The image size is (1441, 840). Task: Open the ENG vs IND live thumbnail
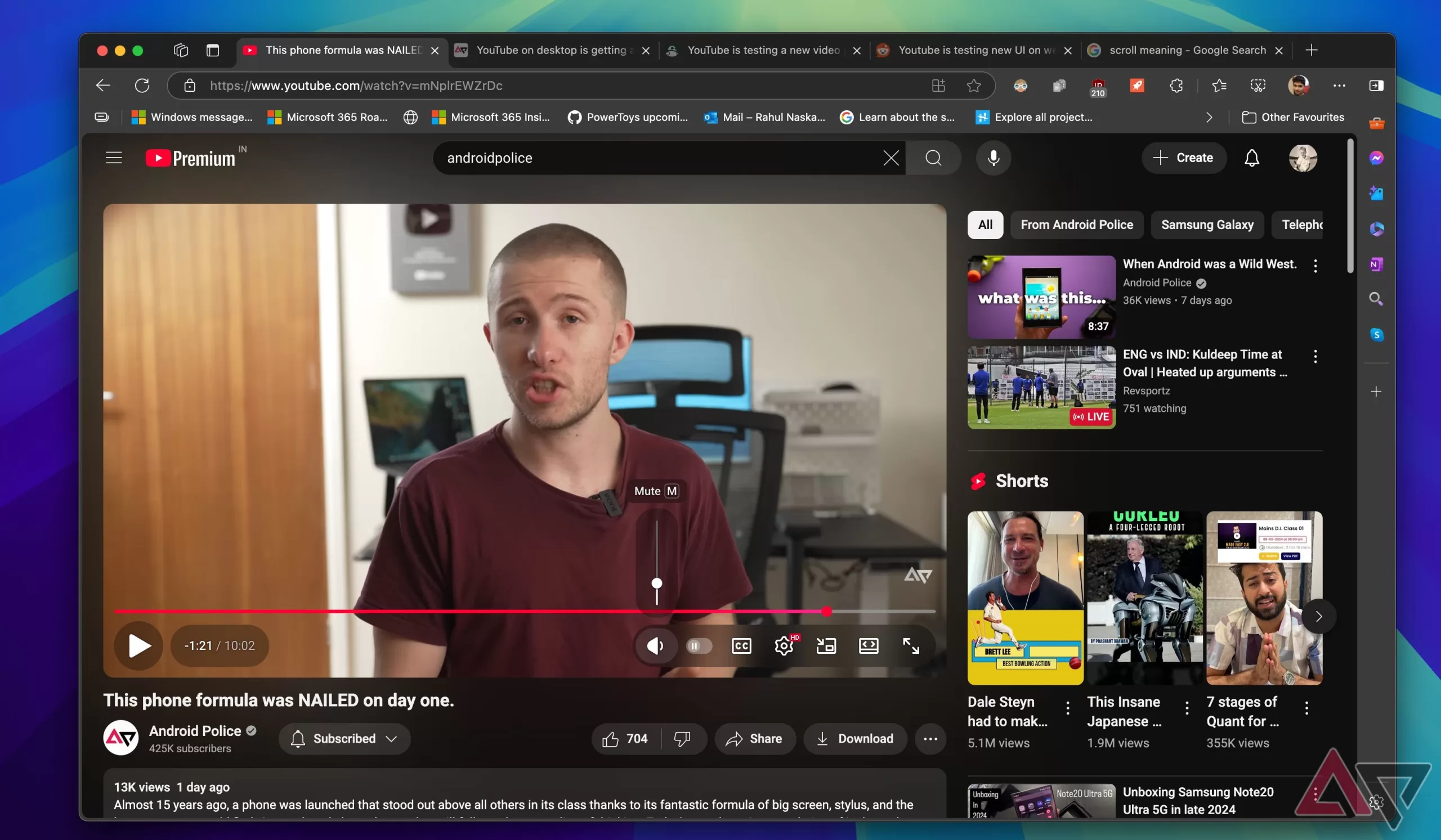point(1041,388)
